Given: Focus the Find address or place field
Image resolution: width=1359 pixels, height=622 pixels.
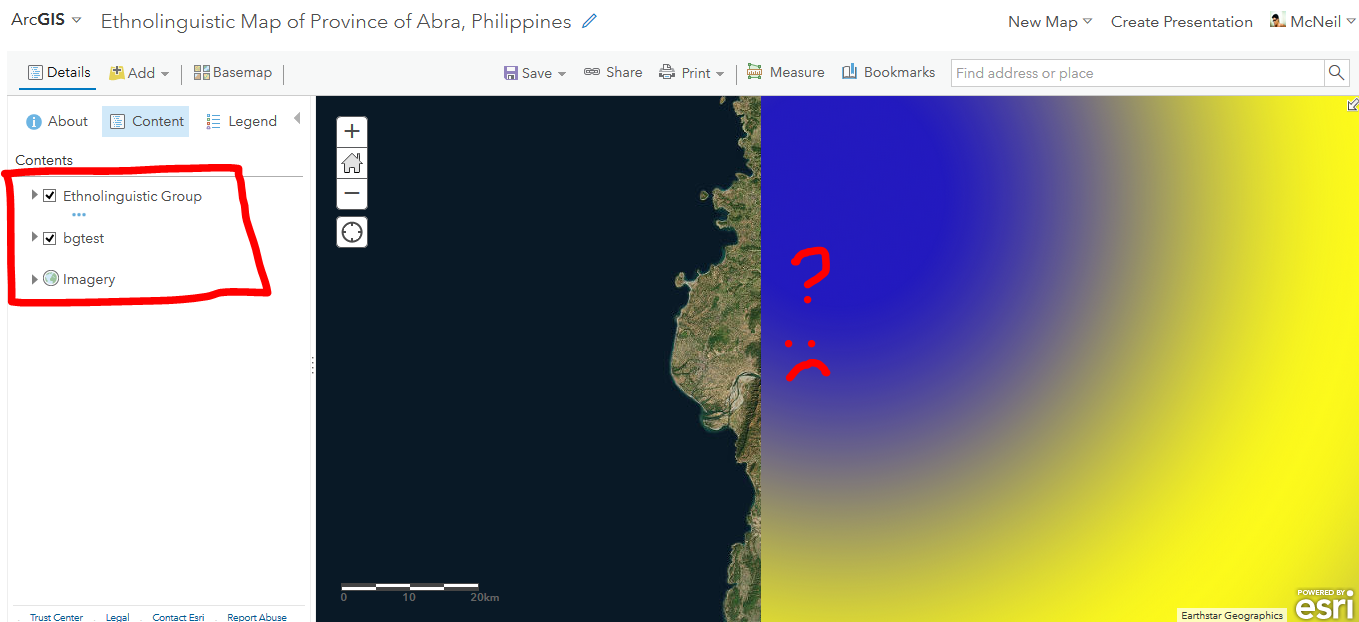Looking at the screenshot, I should click(1137, 73).
